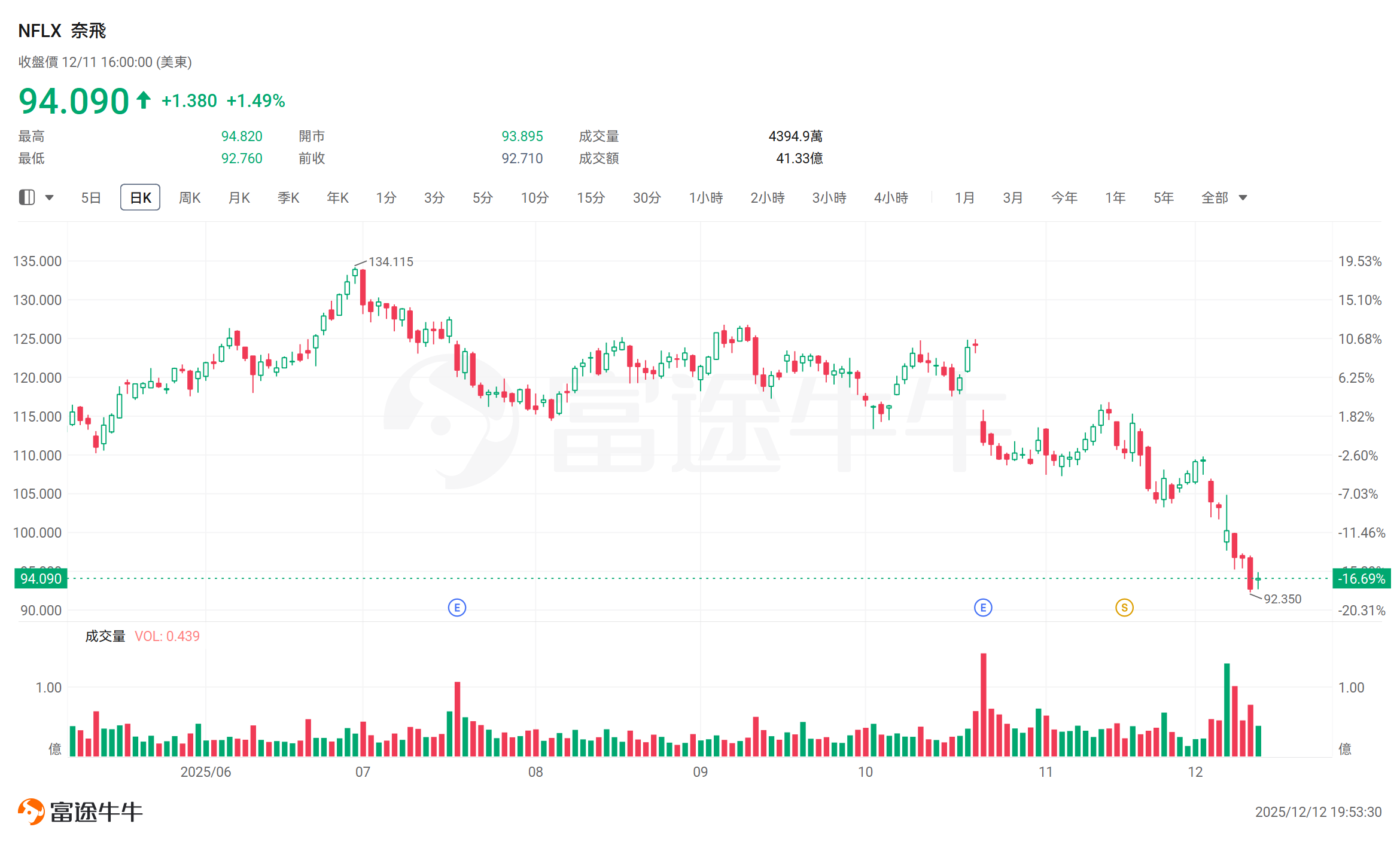
Task: Select the 1小時 hourly interval
Action: pos(705,197)
